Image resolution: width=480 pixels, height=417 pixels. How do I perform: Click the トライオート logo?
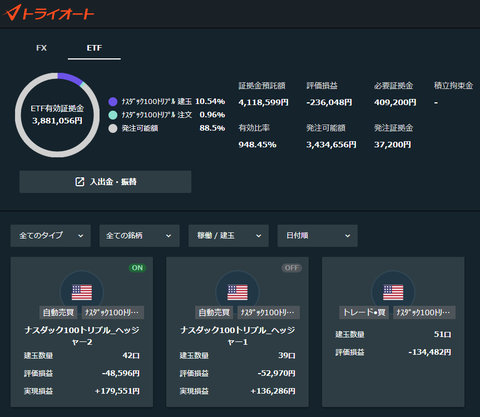coord(49,13)
